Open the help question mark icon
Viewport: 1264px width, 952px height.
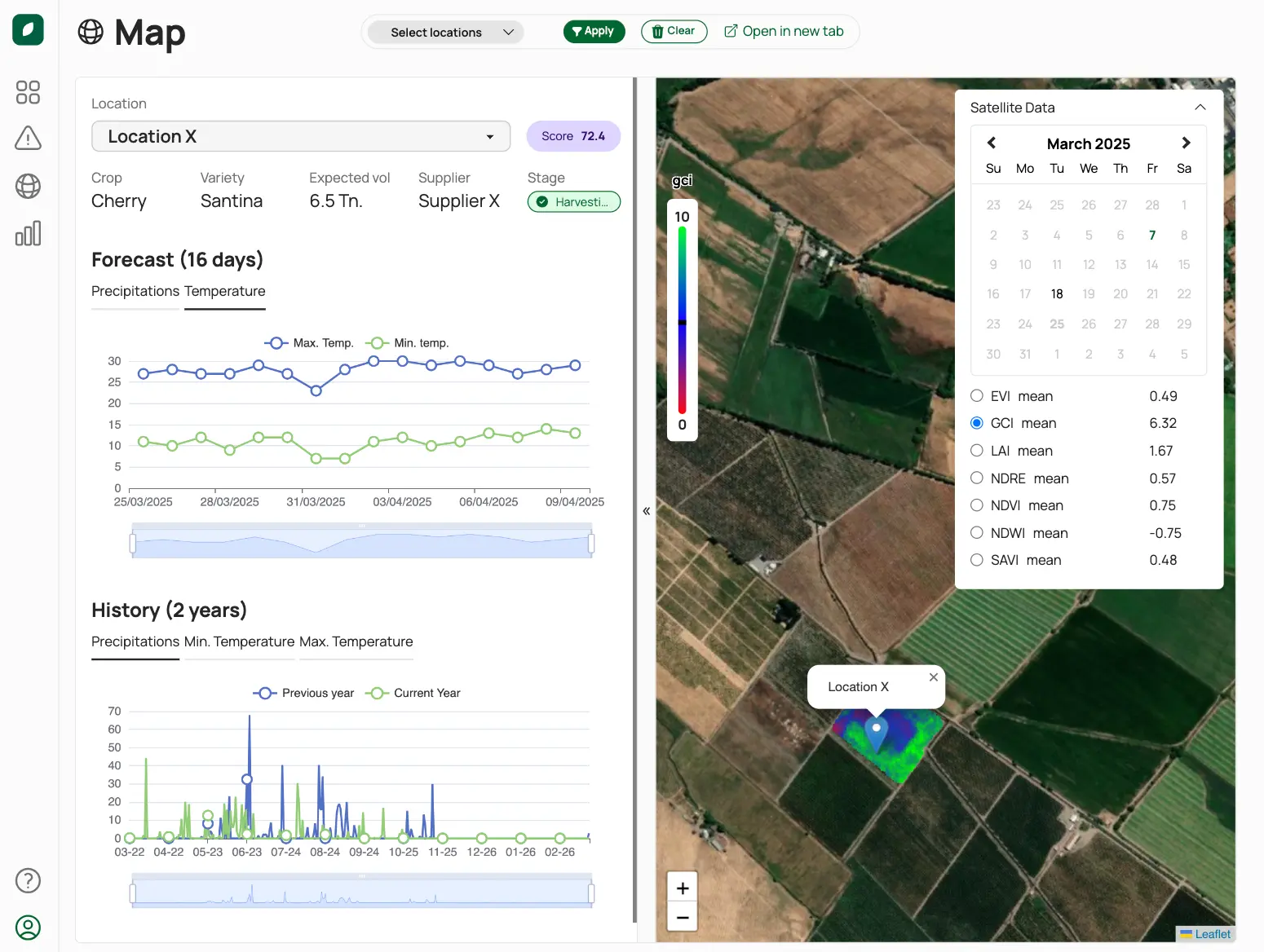point(28,880)
